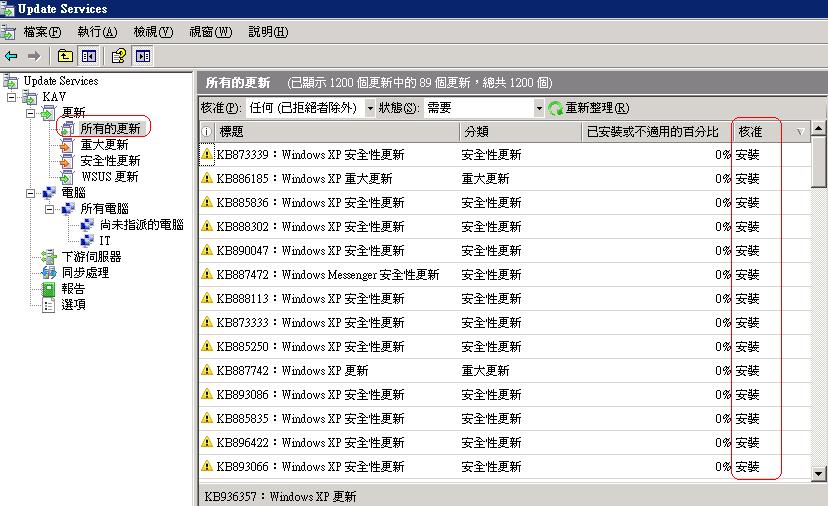Sort by the 標題 column header
Viewport: 828px width, 506px height.
point(336,132)
